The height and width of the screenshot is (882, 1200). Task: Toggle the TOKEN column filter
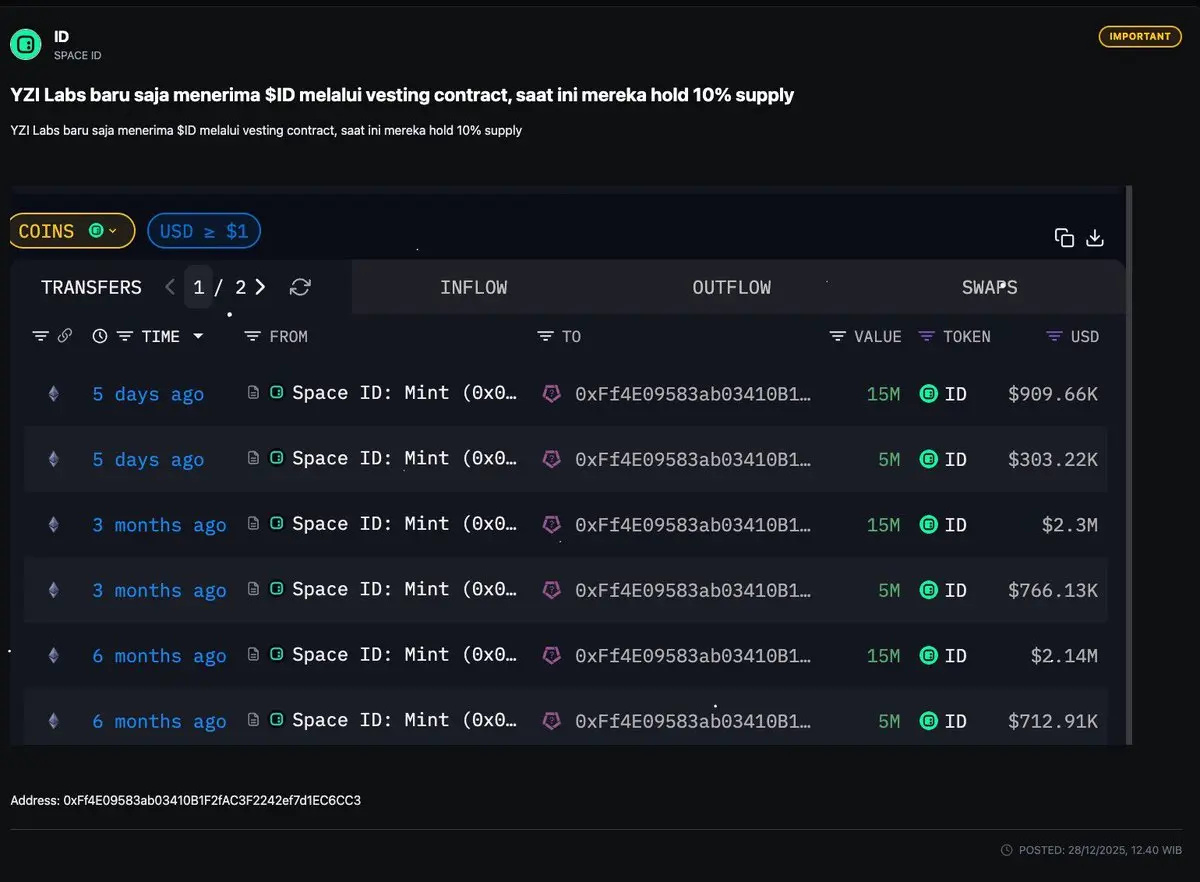(x=926, y=337)
